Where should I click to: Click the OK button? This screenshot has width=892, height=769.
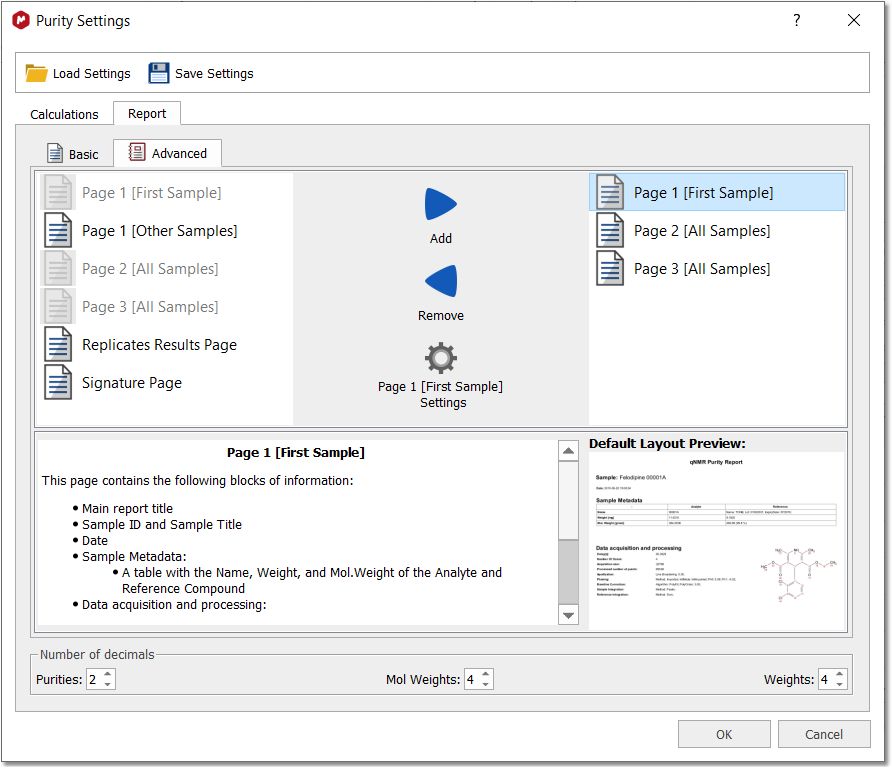tap(724, 734)
